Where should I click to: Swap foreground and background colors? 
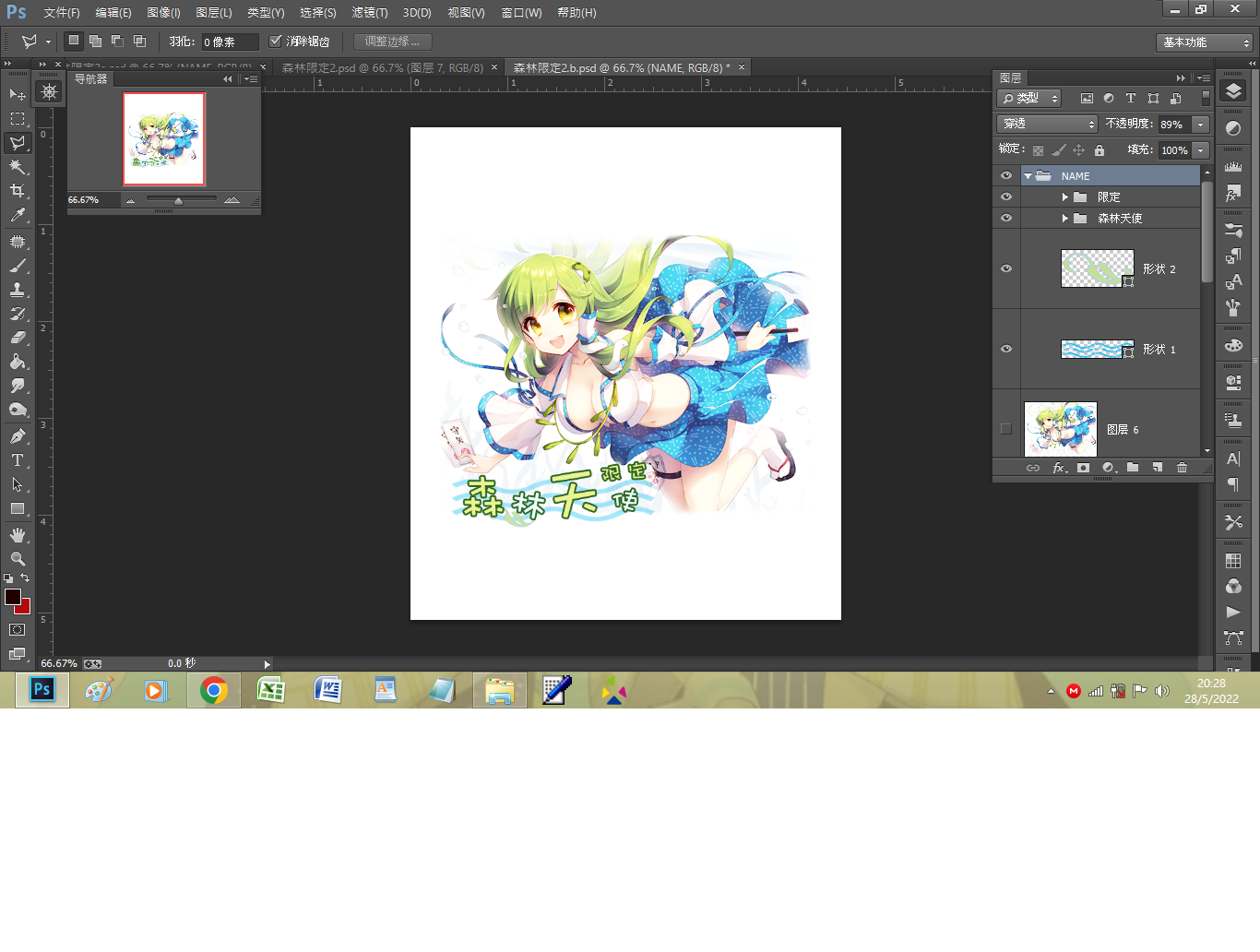click(25, 577)
